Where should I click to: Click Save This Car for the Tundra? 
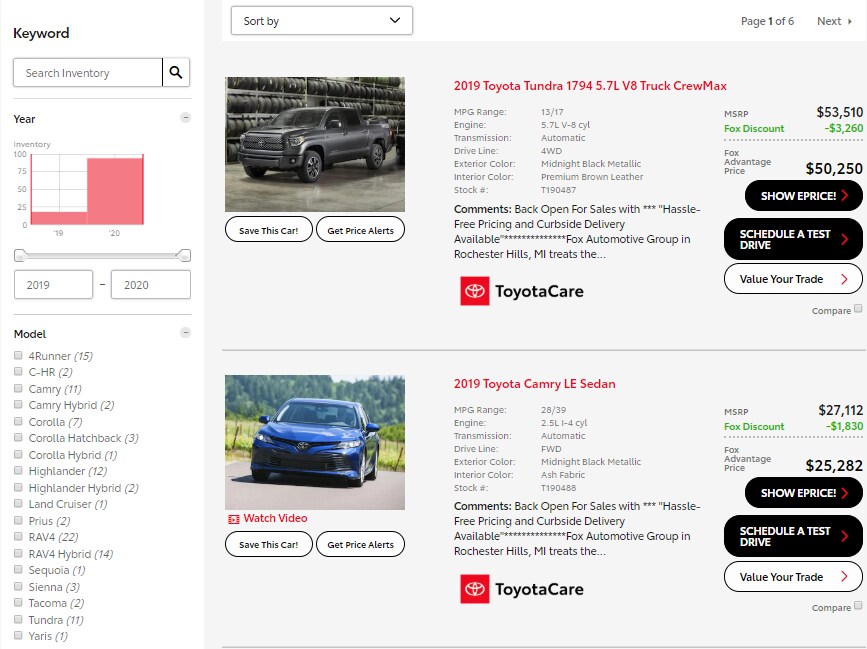pyautogui.click(x=269, y=229)
